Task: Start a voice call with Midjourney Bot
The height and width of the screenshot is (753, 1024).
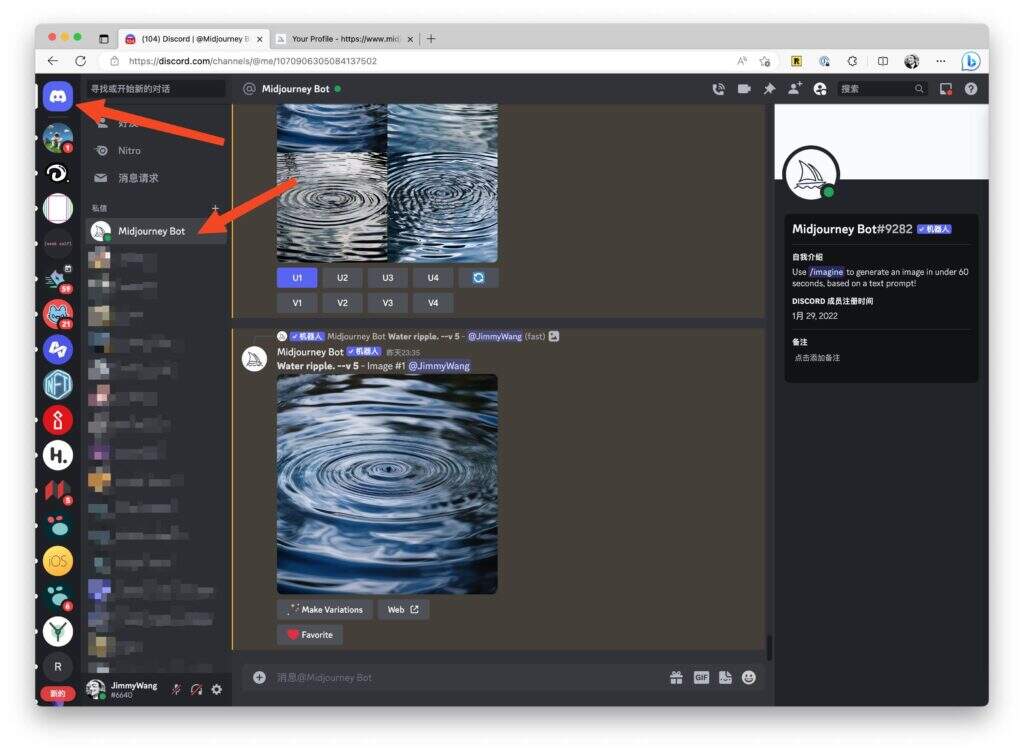Action: [x=718, y=89]
